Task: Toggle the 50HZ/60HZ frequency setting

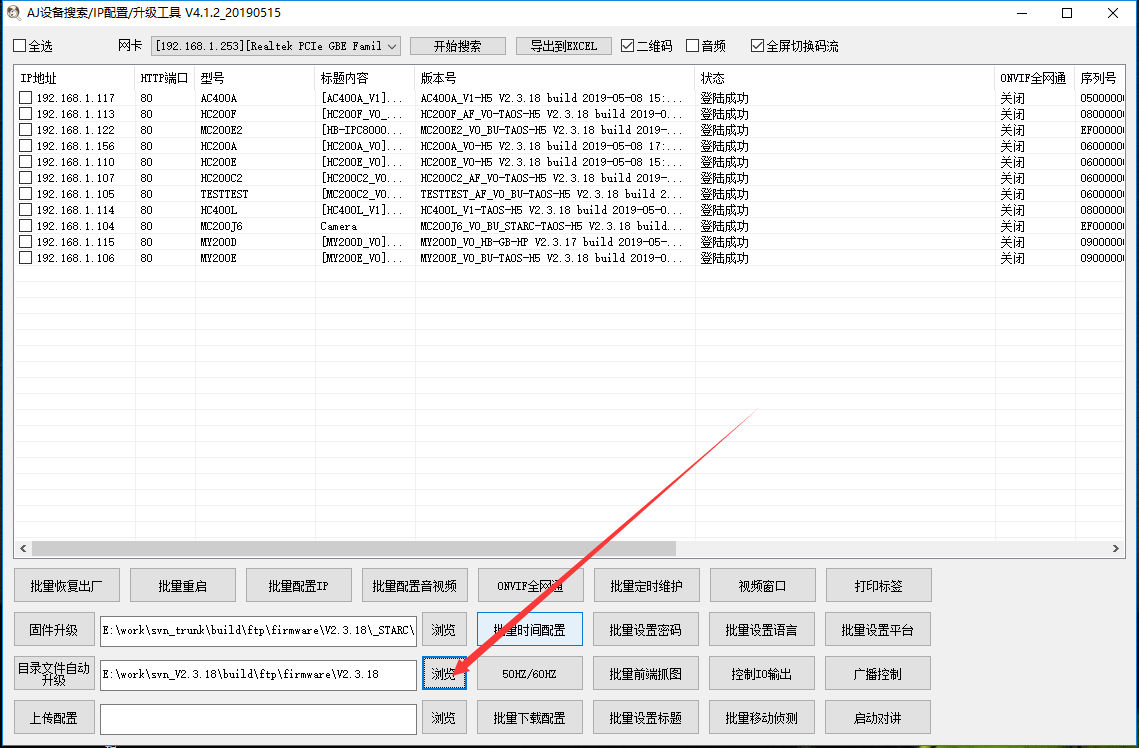Action: click(x=530, y=674)
